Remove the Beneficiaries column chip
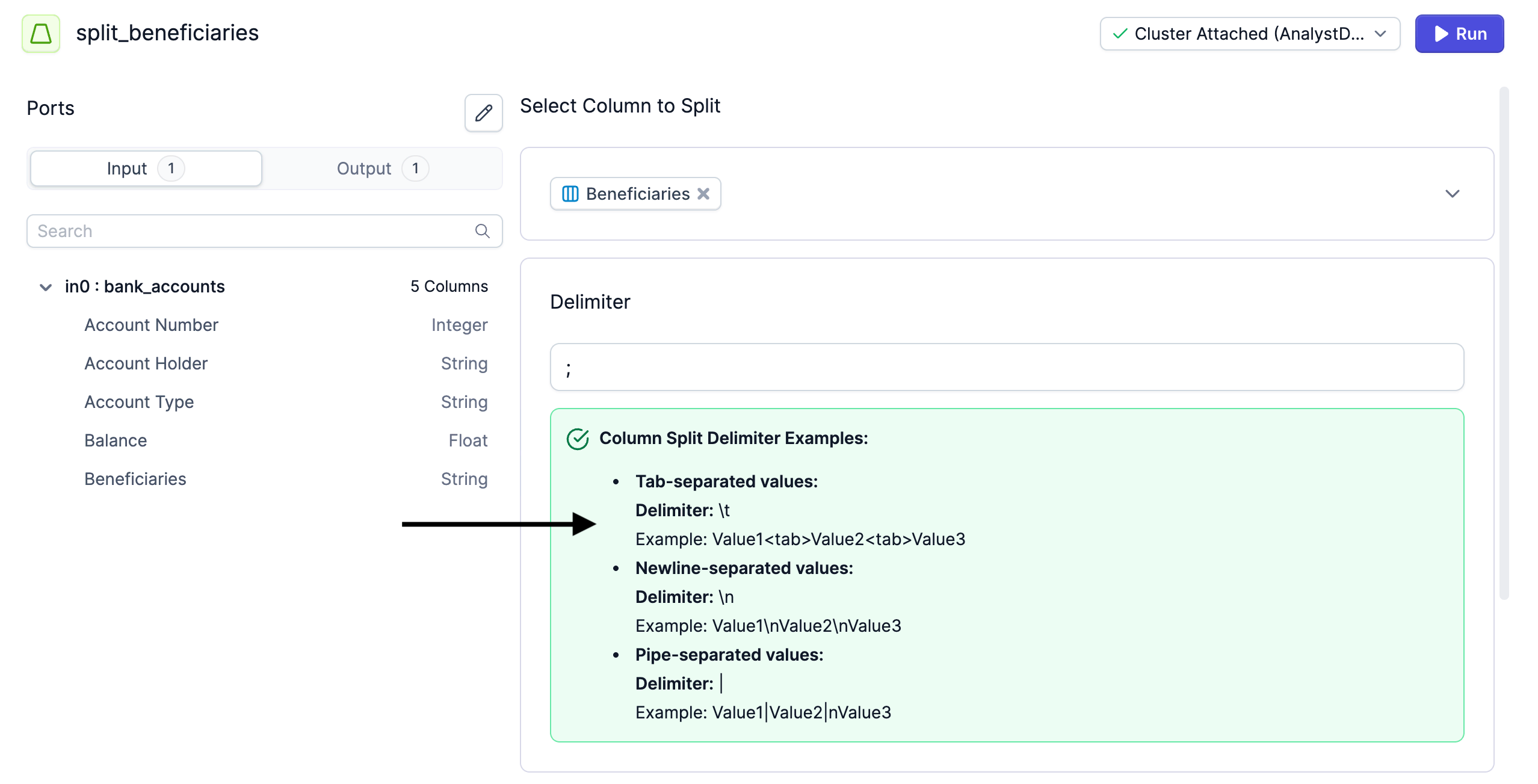The height and width of the screenshot is (784, 1538). [703, 194]
